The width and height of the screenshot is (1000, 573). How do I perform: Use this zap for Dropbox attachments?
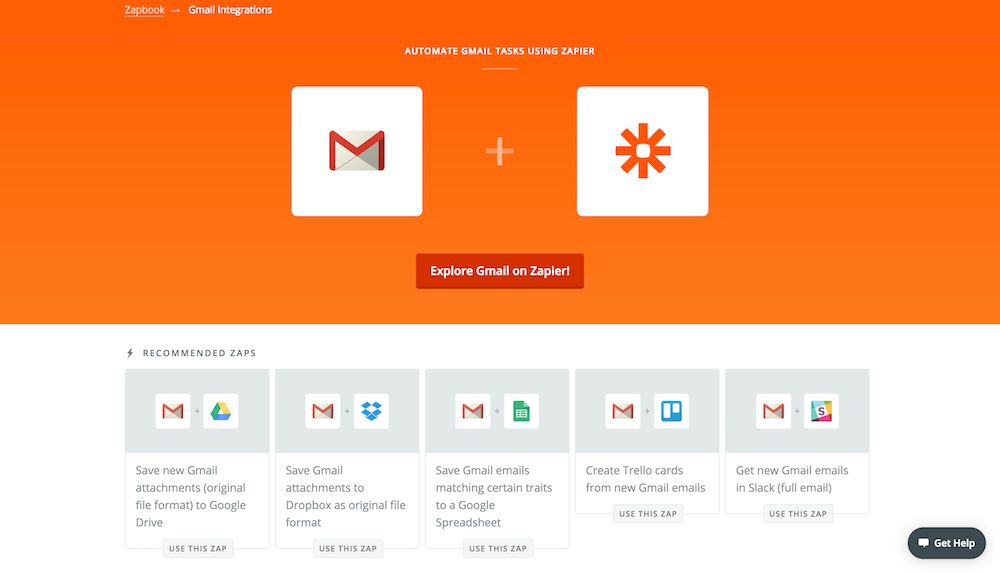347,548
